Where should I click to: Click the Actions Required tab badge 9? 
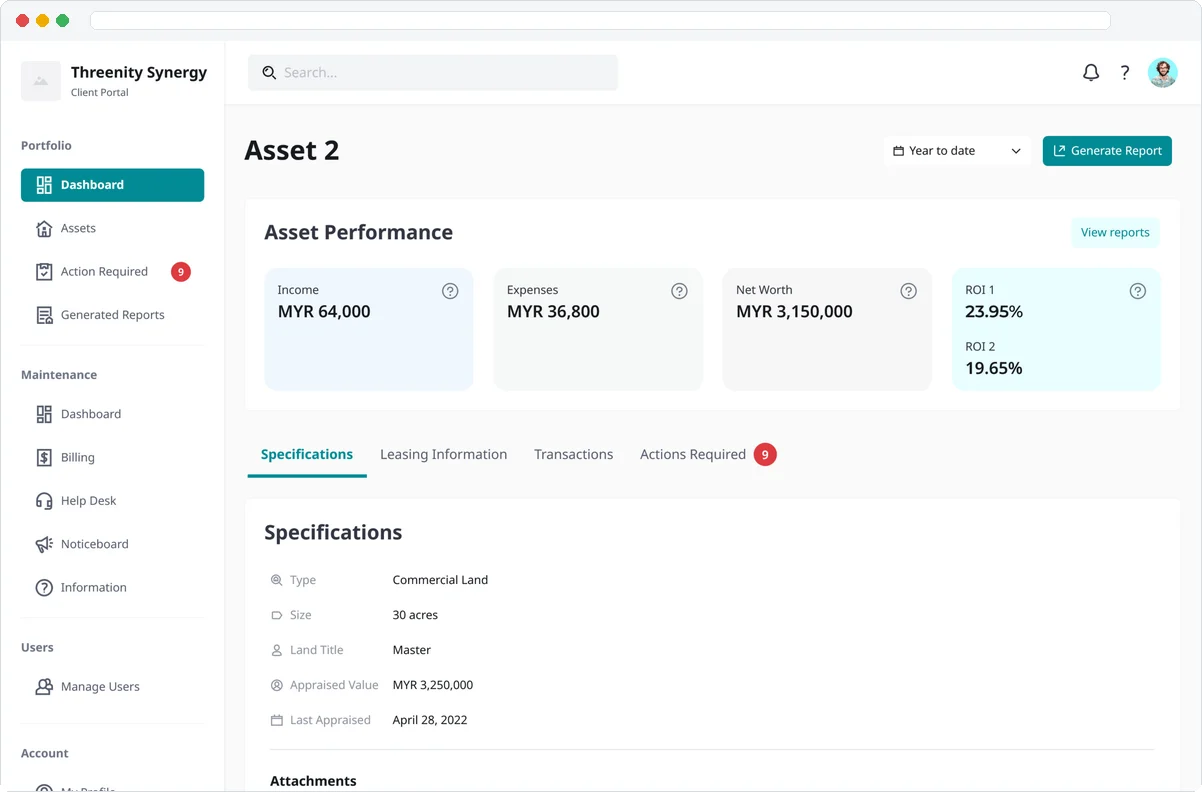click(x=765, y=454)
